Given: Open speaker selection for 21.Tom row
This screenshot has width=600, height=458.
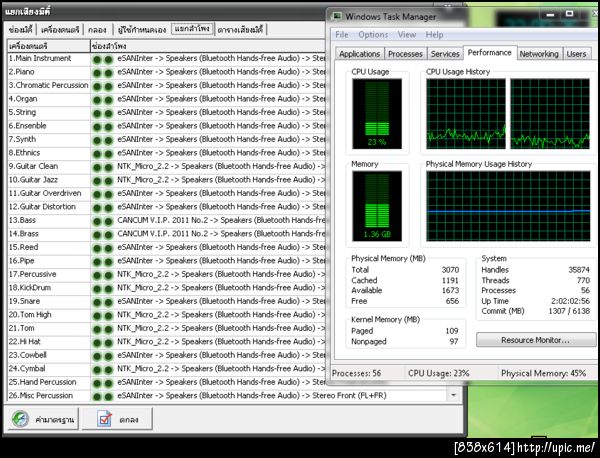Looking at the screenshot, I should pyautogui.click(x=221, y=328).
